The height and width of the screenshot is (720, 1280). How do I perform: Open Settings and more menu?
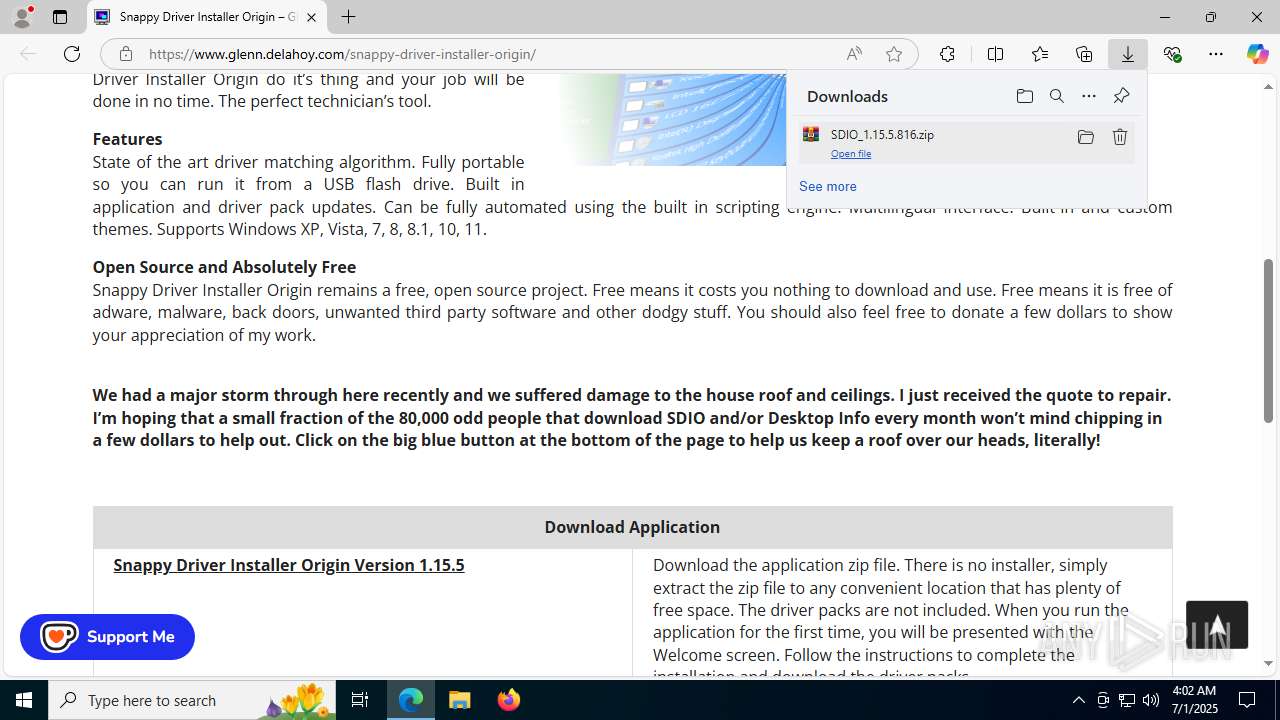(1216, 54)
